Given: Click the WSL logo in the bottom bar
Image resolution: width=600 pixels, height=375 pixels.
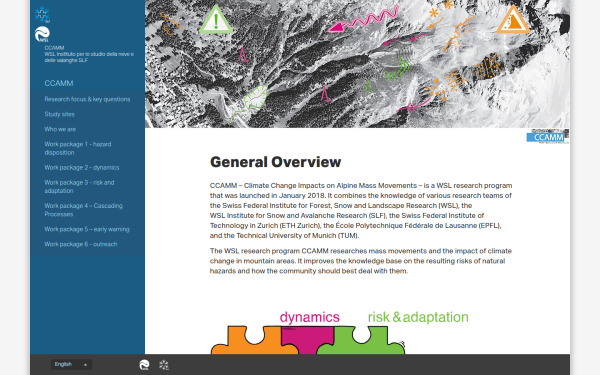Looking at the screenshot, I should point(144,365).
